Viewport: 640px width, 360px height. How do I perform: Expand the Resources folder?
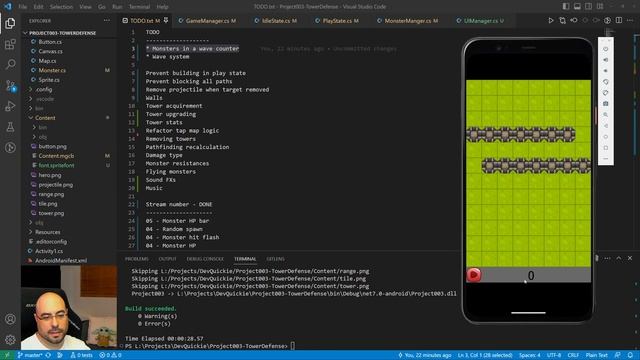(x=69, y=232)
